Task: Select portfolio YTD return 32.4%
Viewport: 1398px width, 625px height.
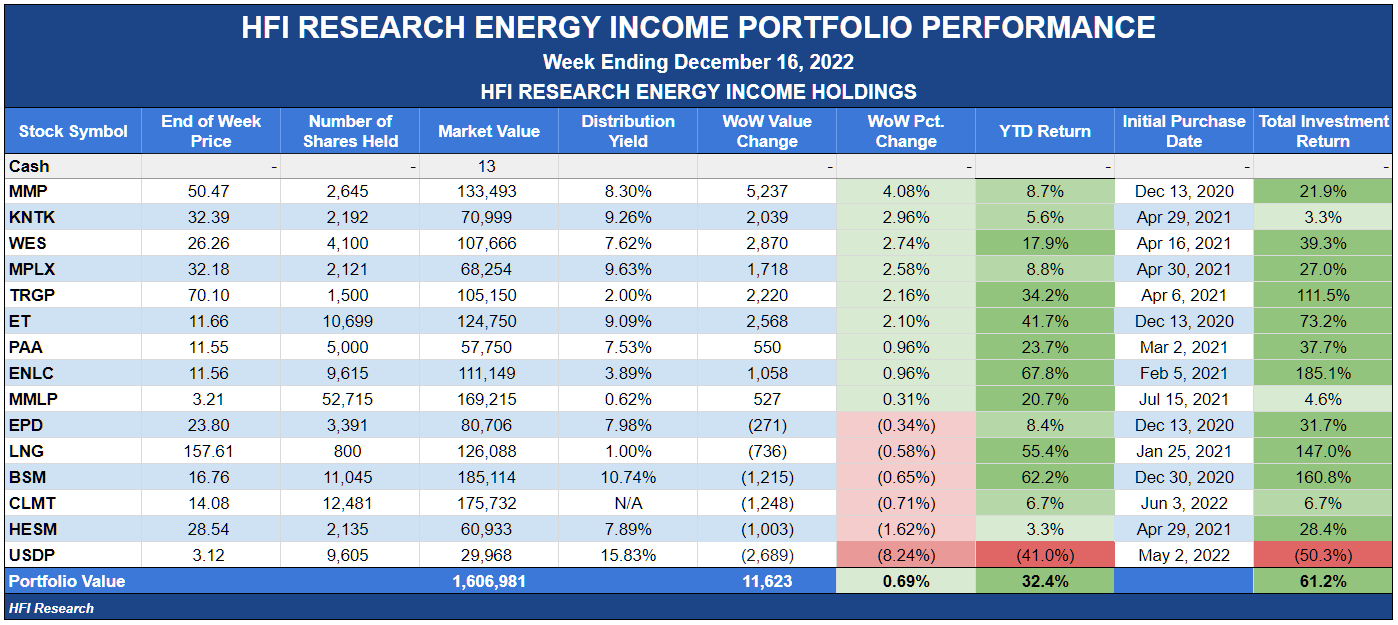Action: [1045, 581]
